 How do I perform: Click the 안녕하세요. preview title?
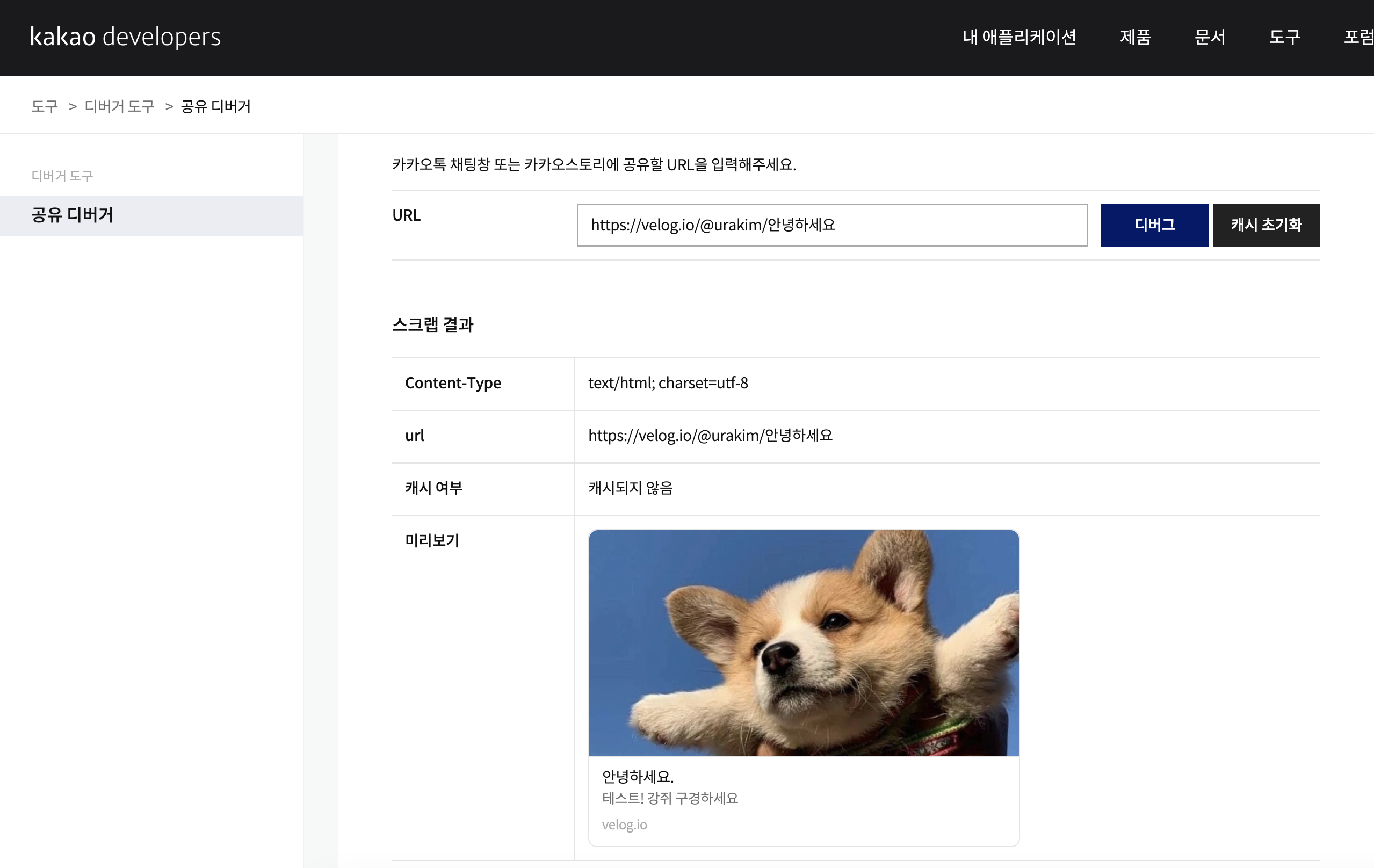(638, 776)
